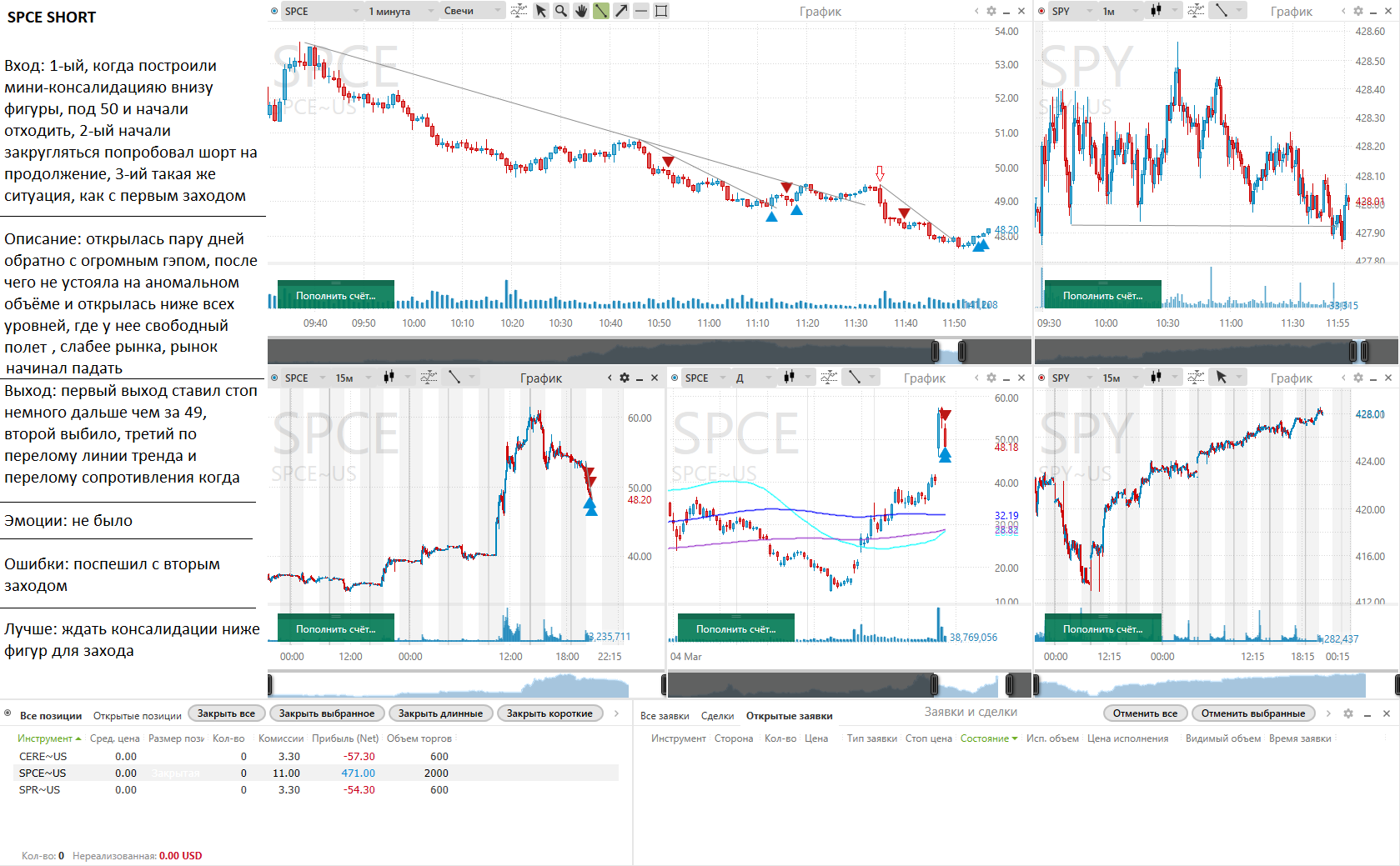Viewport: 1400px width, 866px height.
Task: Toggle red link indicator of top SPY chart
Action: point(1041,11)
